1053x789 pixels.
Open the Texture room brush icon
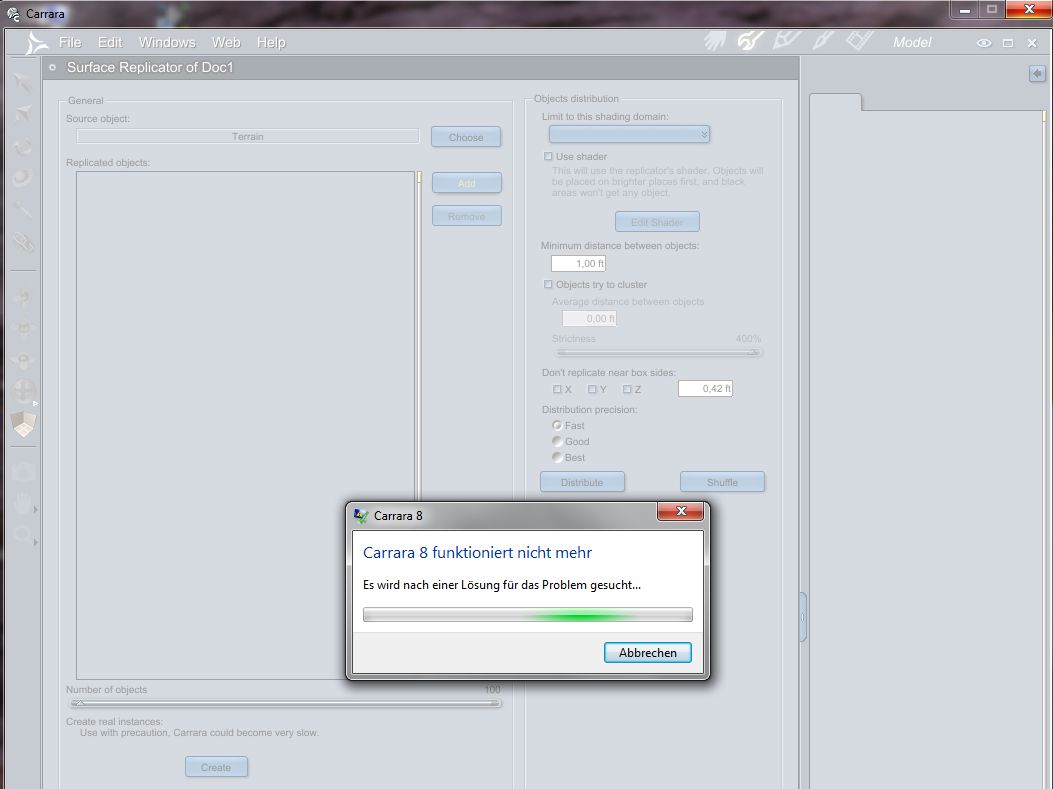pos(823,42)
